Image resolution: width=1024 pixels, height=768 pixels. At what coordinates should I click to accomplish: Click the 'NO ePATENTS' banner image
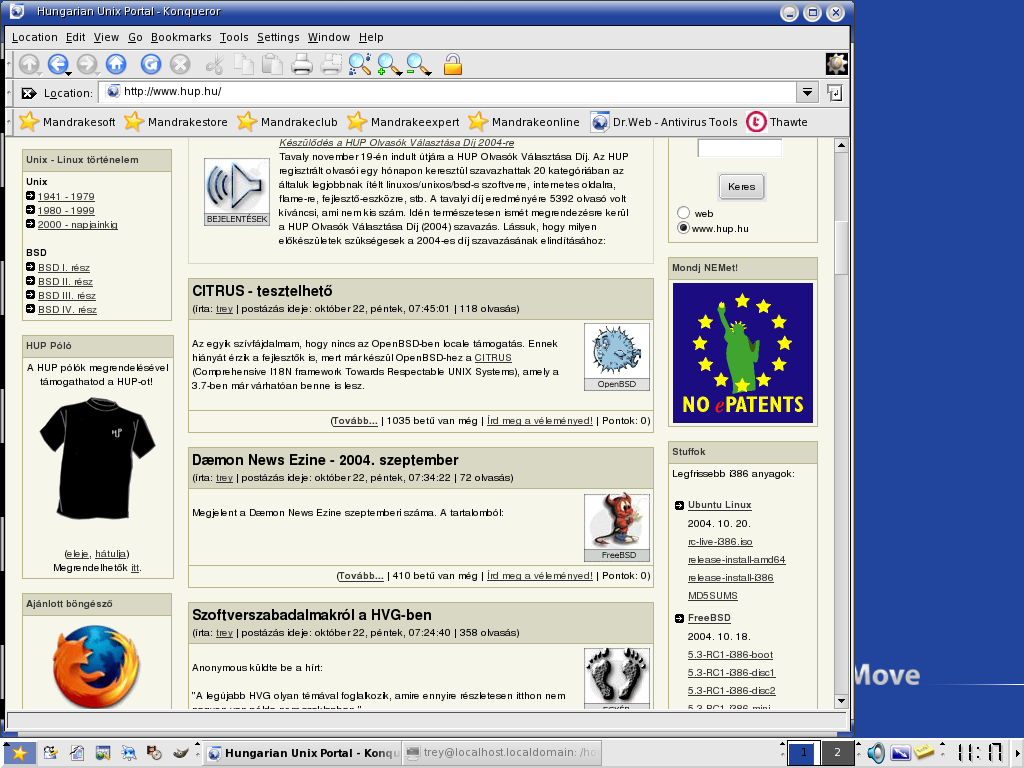743,353
